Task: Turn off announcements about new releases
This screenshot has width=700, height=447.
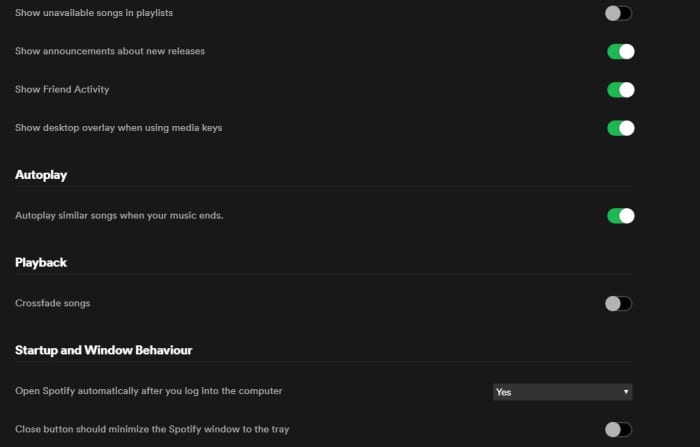Action: (x=620, y=51)
